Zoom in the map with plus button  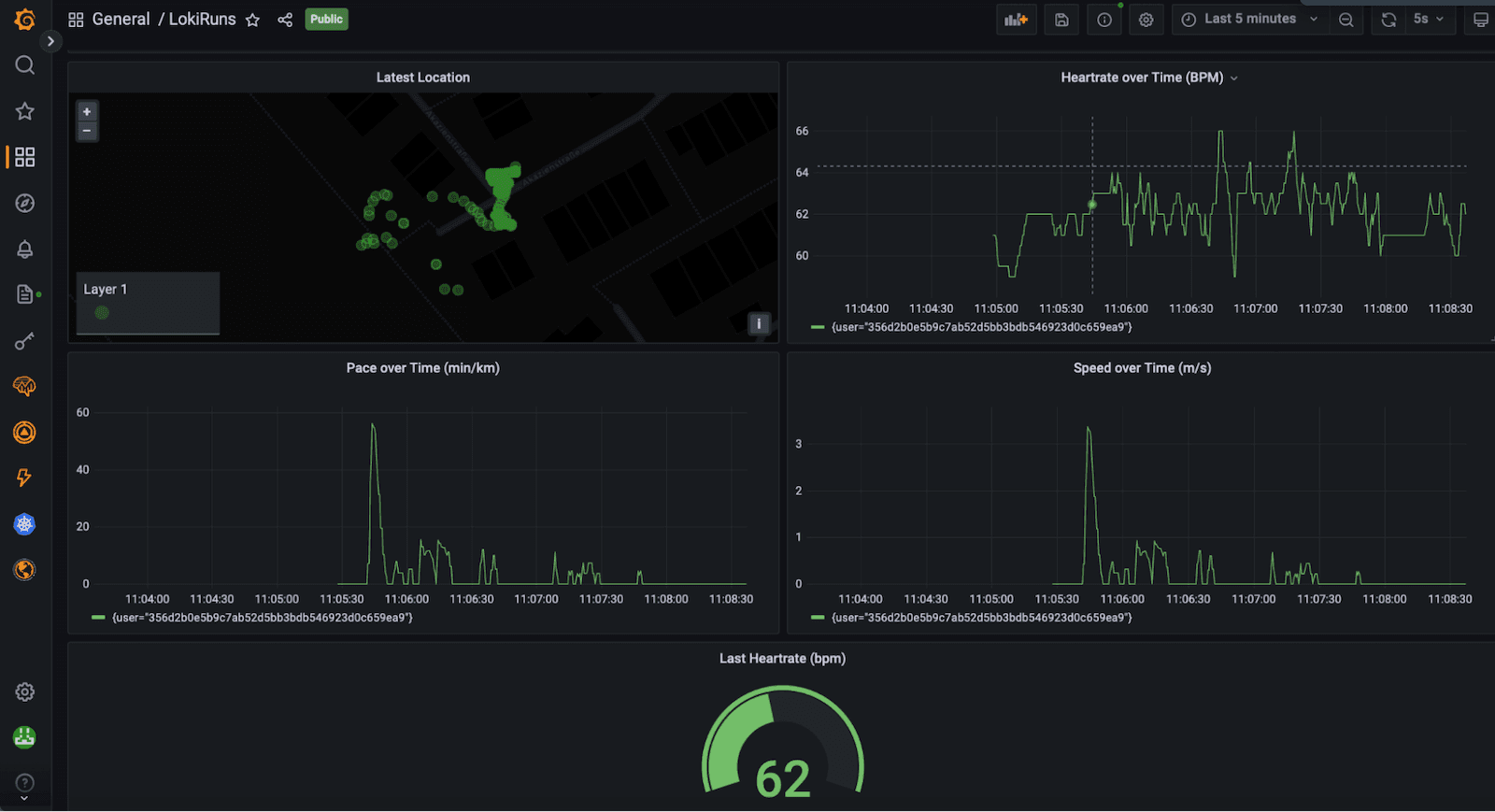pos(87,111)
